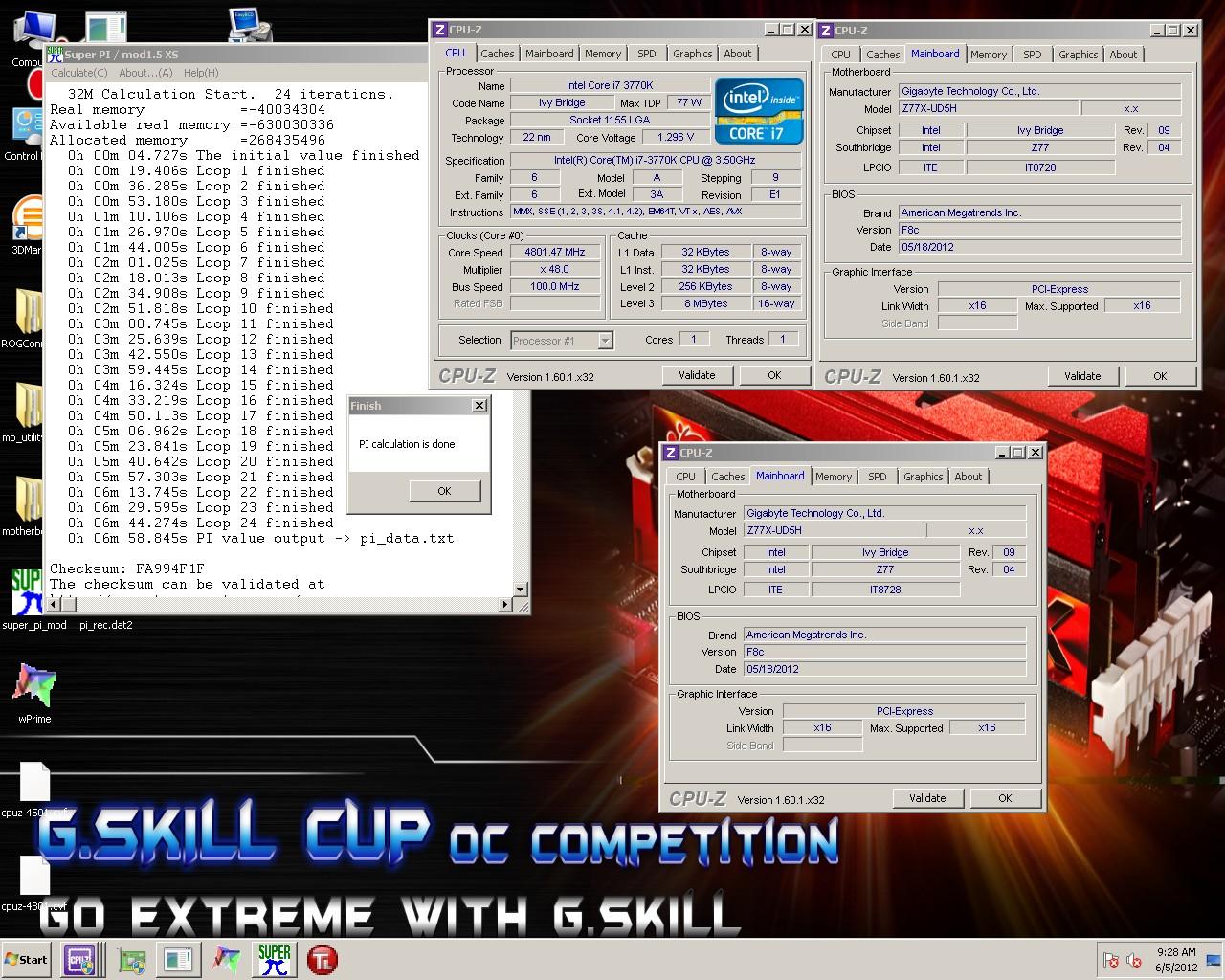Click the Intel Core i7 3770K name field
Image resolution: width=1225 pixels, height=980 pixels.
click(610, 85)
